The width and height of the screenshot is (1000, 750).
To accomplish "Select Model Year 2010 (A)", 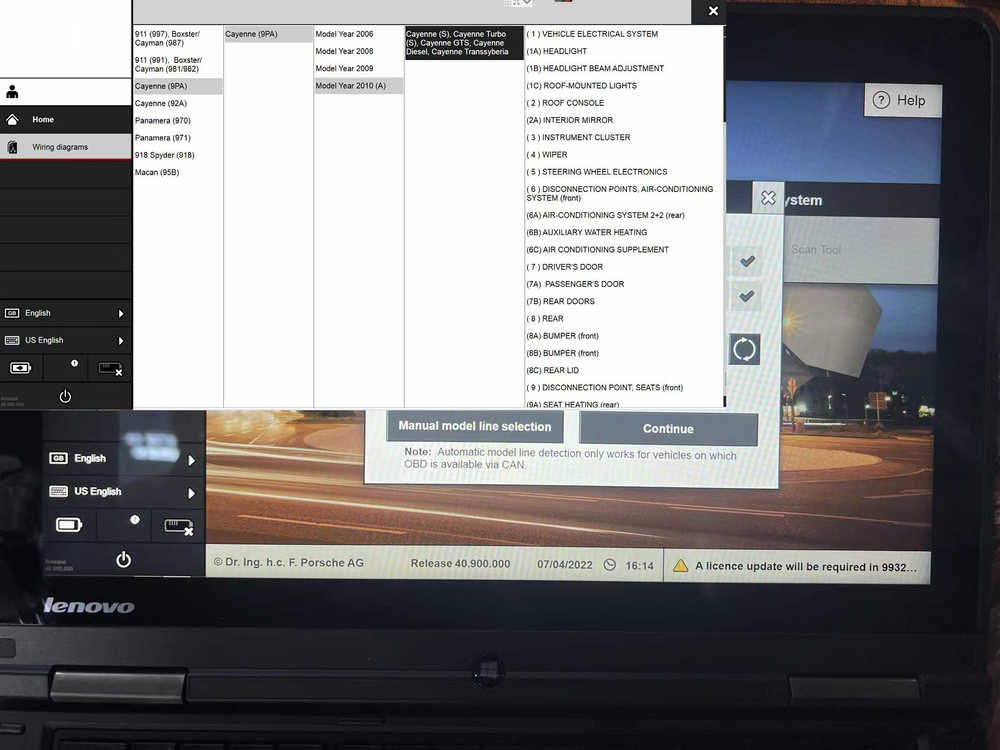I will click(358, 86).
